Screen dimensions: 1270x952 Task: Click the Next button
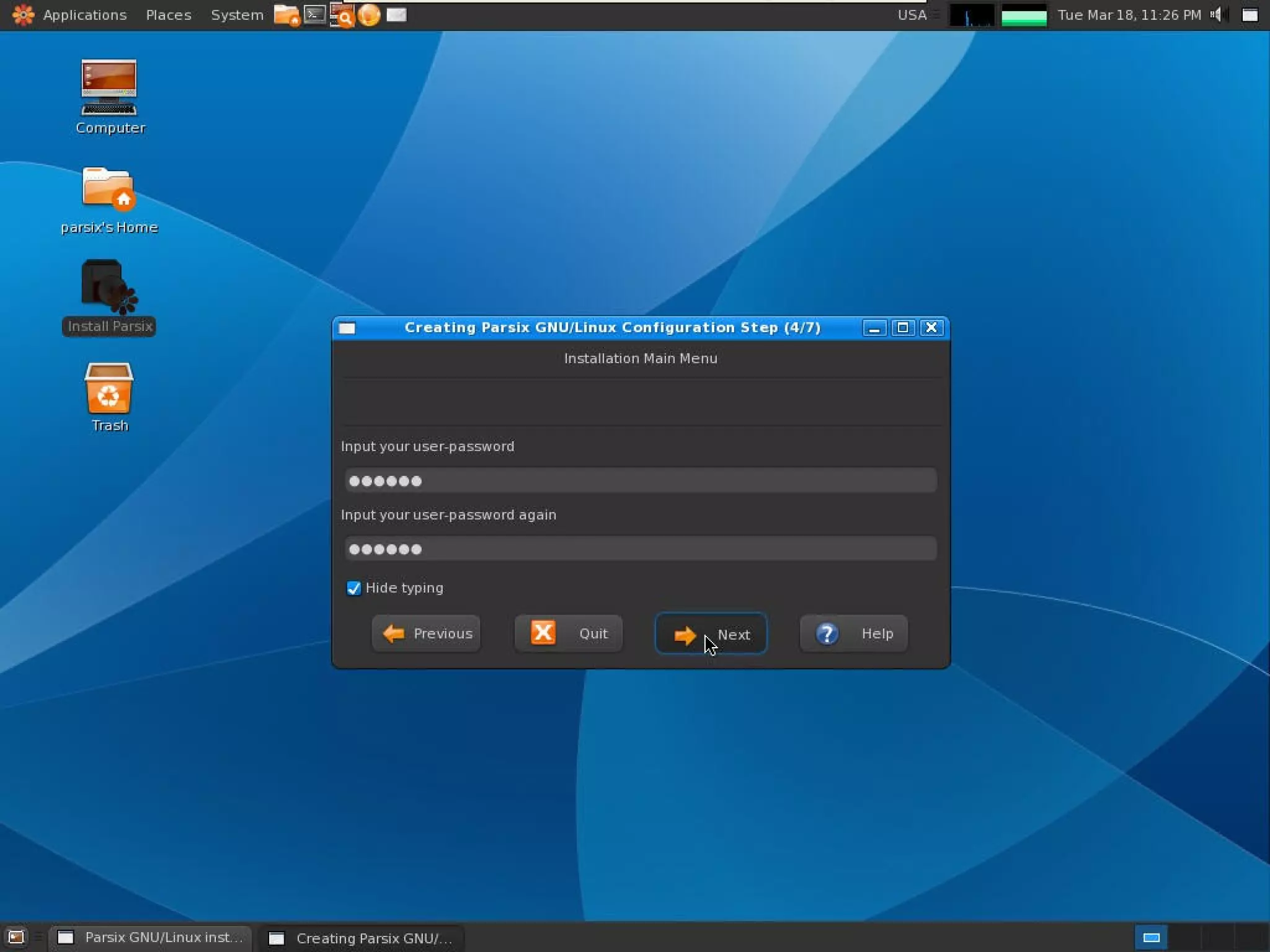[711, 634]
